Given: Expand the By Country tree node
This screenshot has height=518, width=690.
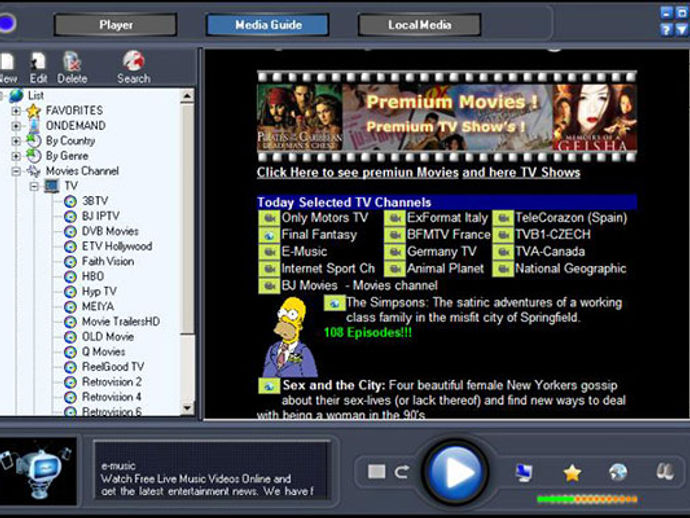Looking at the screenshot, I should click(x=16, y=141).
